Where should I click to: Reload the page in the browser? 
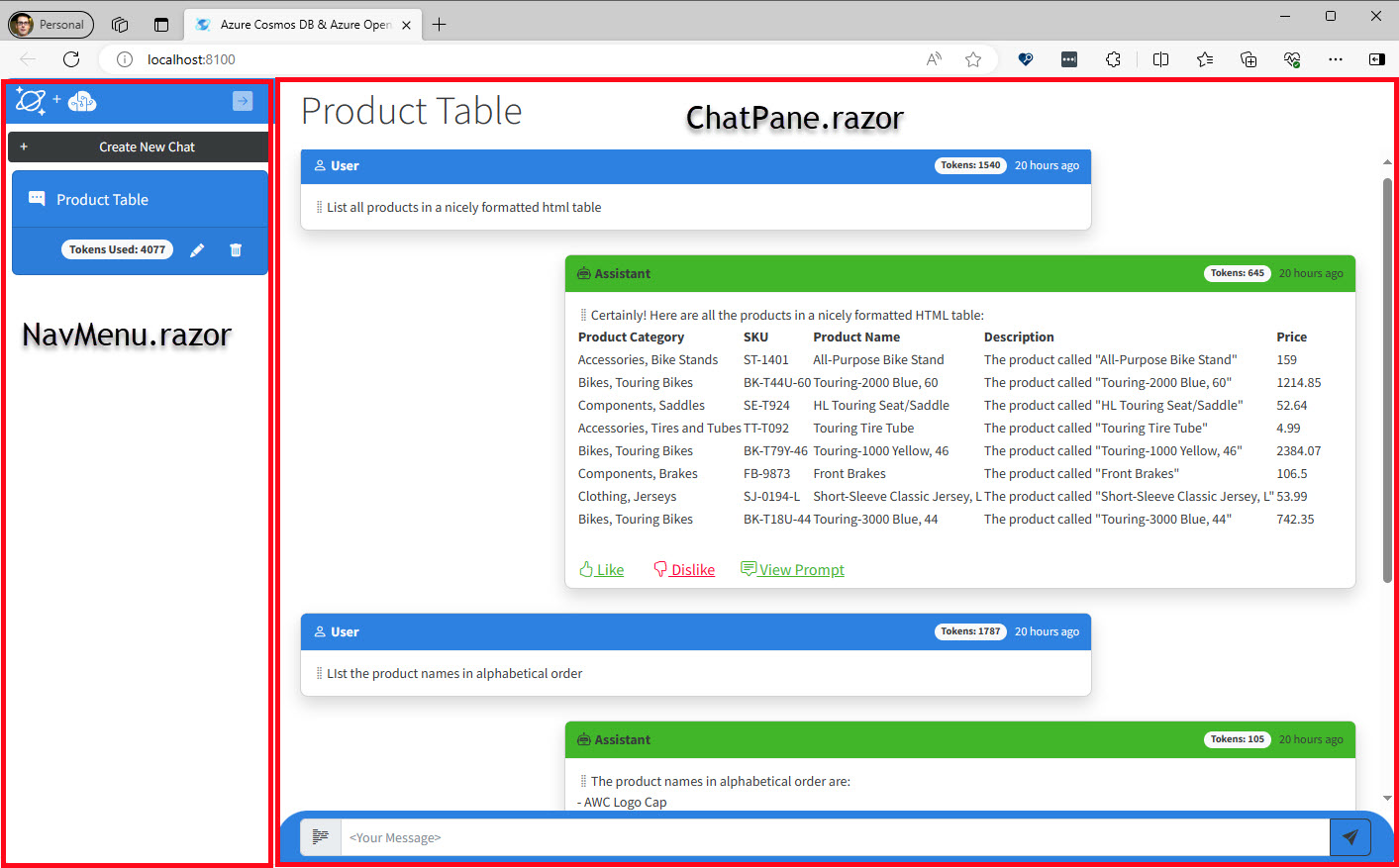tap(71, 59)
